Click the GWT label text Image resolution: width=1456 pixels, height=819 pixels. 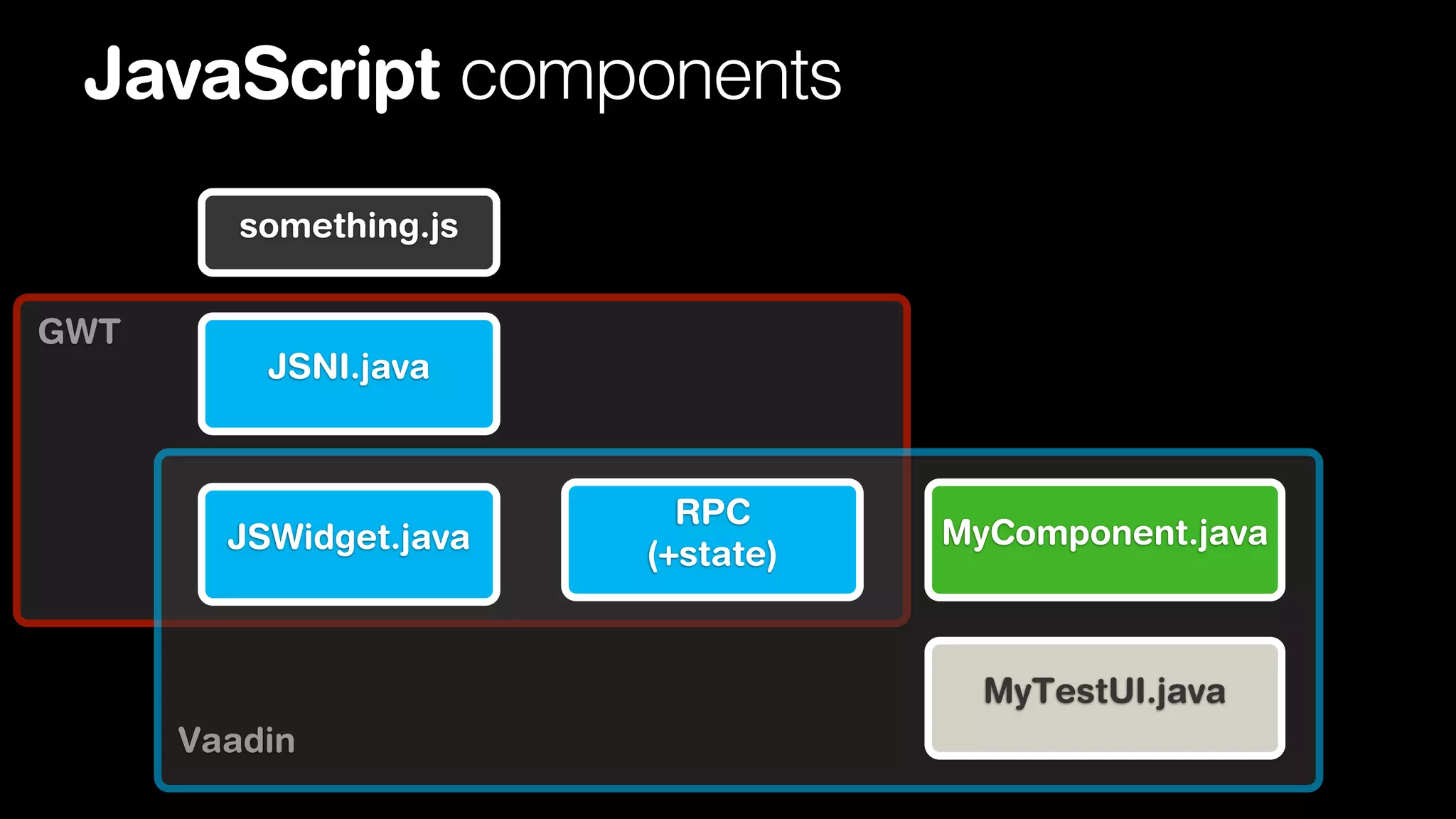click(80, 332)
